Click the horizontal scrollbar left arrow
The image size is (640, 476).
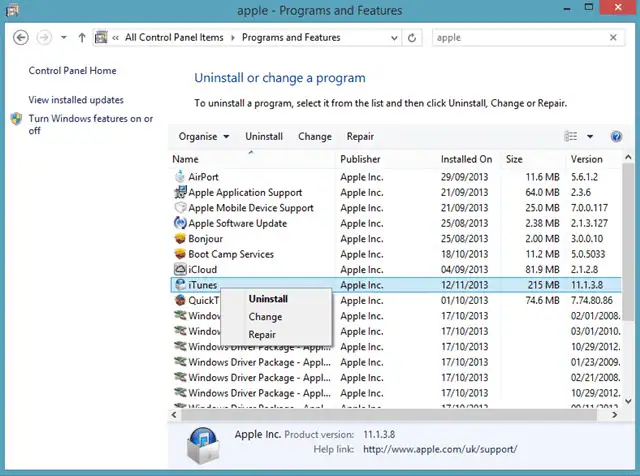[x=174, y=415]
